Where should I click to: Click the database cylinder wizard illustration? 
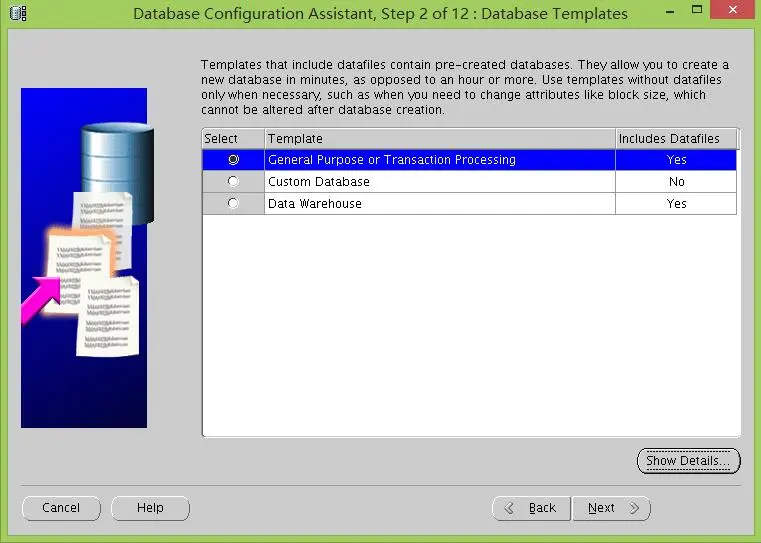[117, 172]
